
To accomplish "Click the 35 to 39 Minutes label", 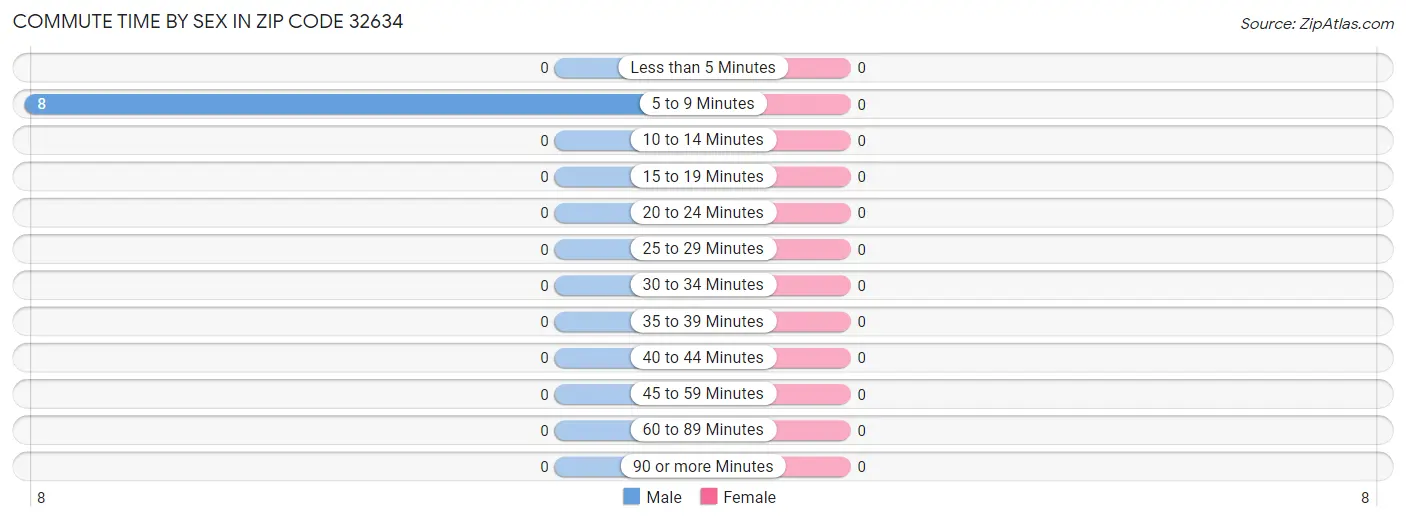I will click(703, 321).
